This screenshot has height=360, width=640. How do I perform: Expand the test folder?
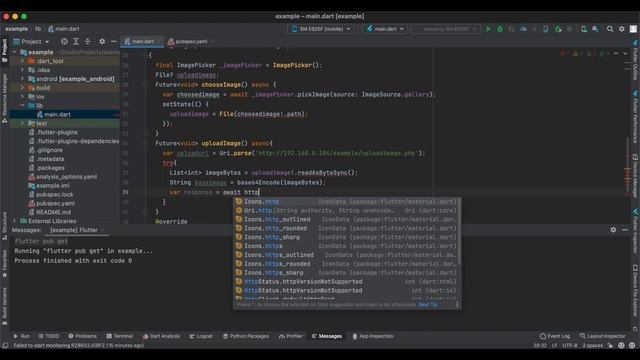click(x=22, y=123)
